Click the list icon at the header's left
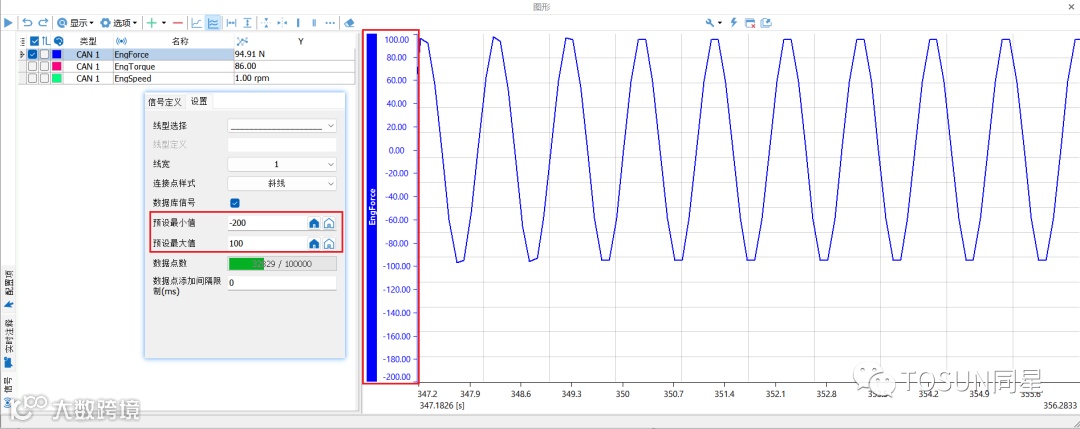The width and height of the screenshot is (1080, 429). point(23,41)
